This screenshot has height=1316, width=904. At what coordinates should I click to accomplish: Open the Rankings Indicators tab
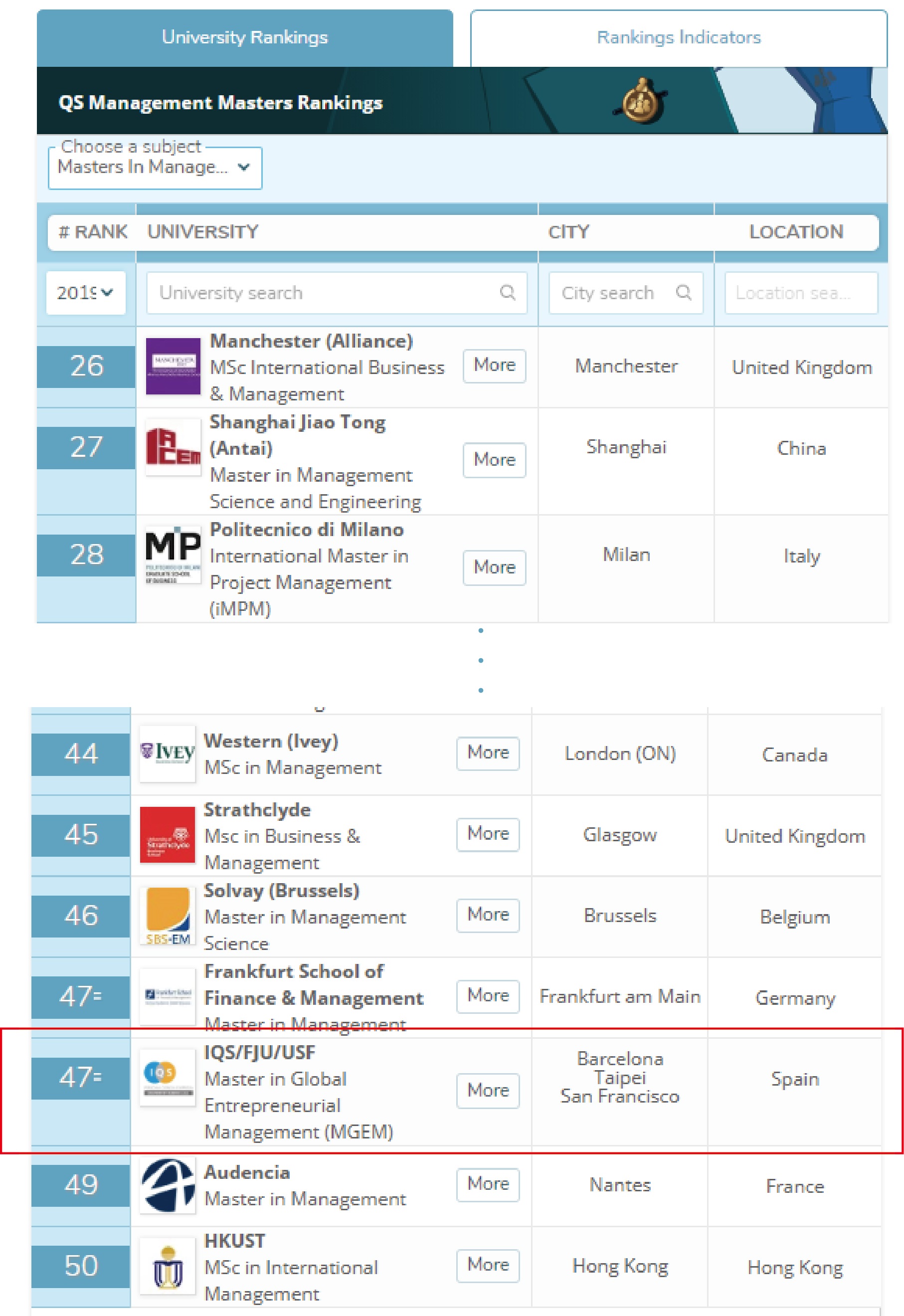tap(679, 37)
